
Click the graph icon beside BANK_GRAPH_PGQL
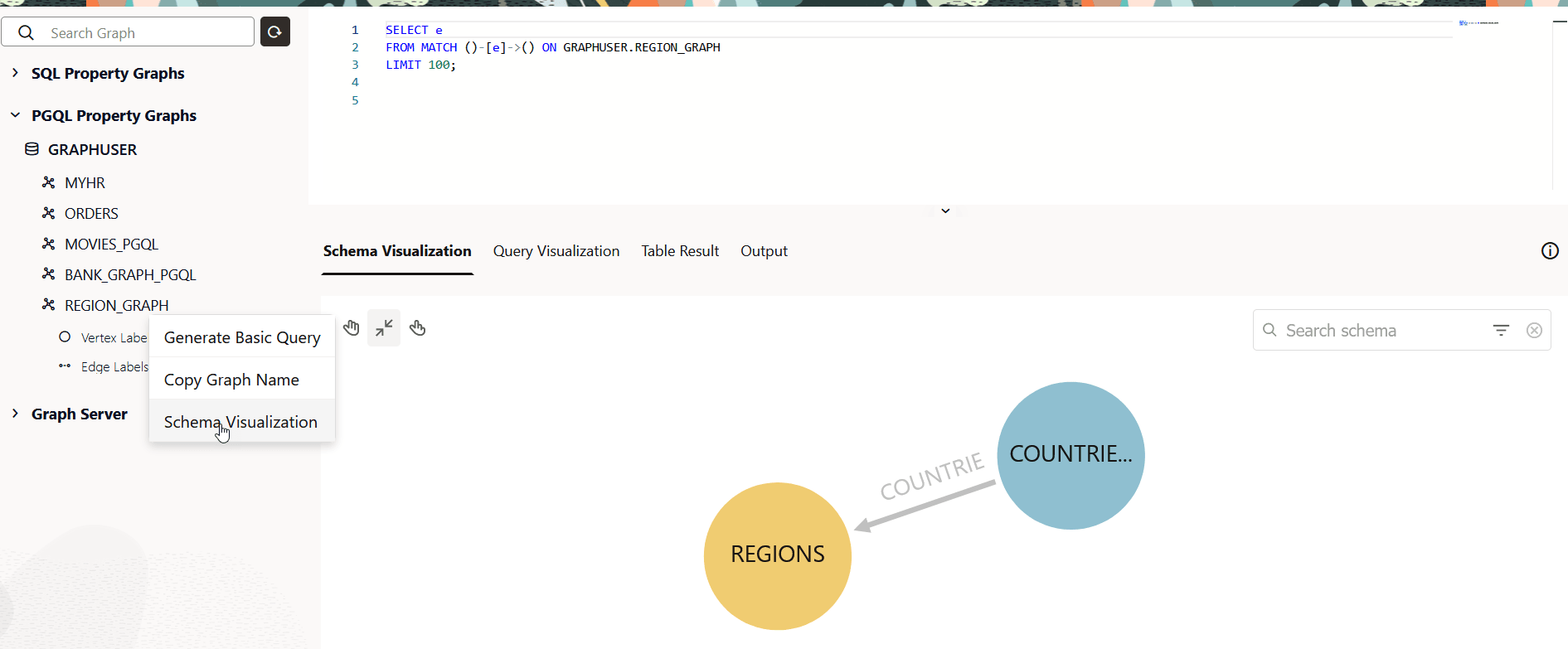point(49,274)
